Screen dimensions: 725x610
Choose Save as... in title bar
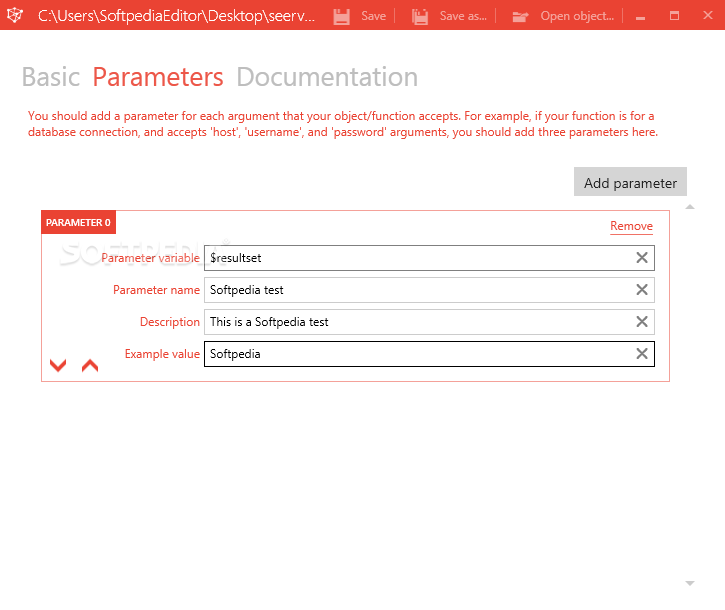(463, 16)
